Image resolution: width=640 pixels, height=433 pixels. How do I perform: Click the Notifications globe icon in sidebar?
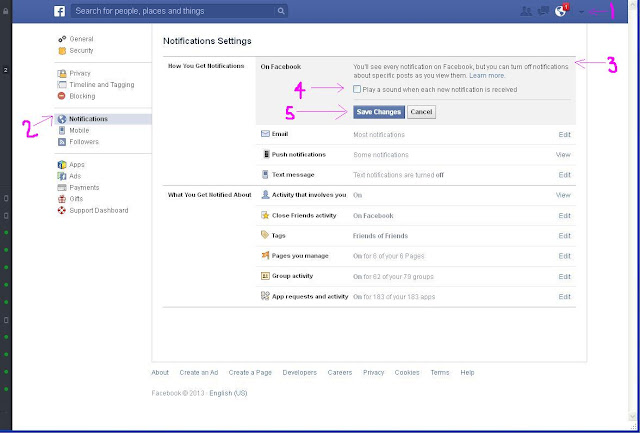62,119
